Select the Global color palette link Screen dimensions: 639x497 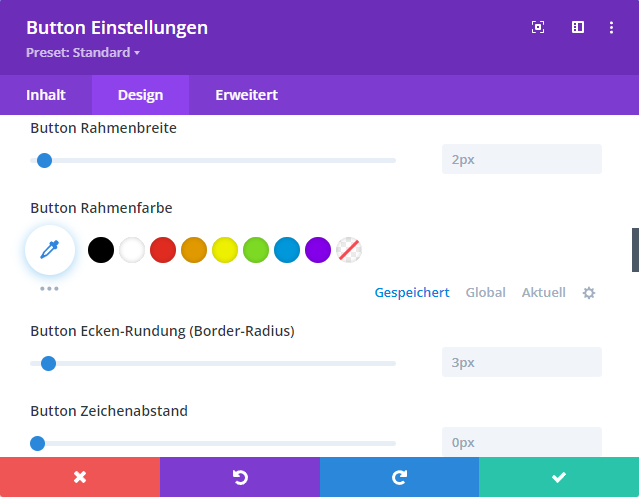(485, 293)
